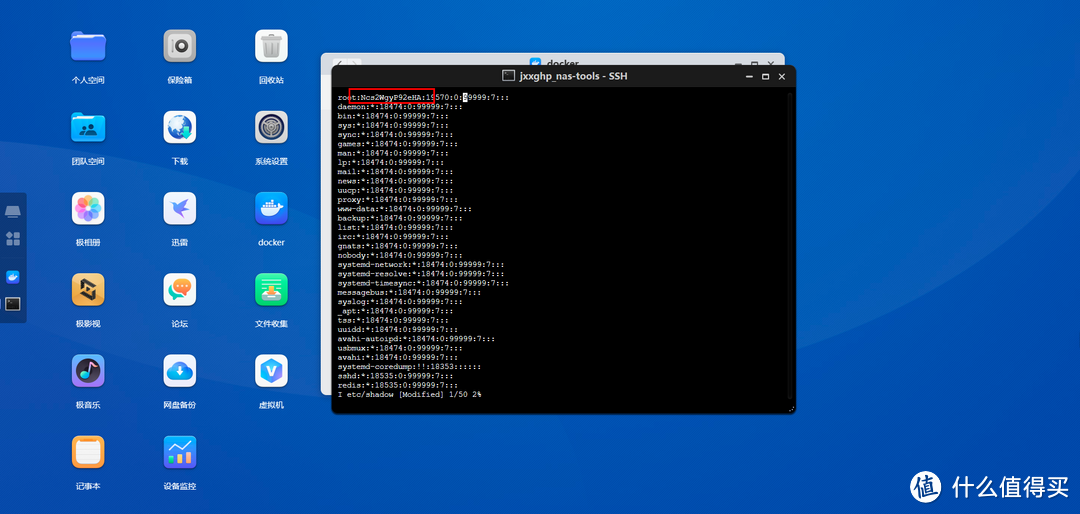This screenshot has height=514, width=1080.
Task: Launch the 极音乐 music app
Action: click(x=88, y=371)
